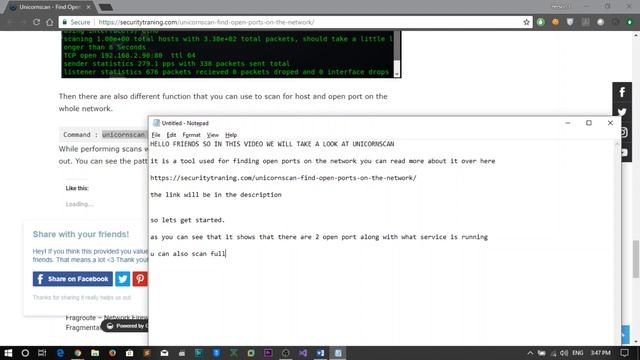Open Notepad View menu
The width and height of the screenshot is (640, 360).
click(x=213, y=135)
